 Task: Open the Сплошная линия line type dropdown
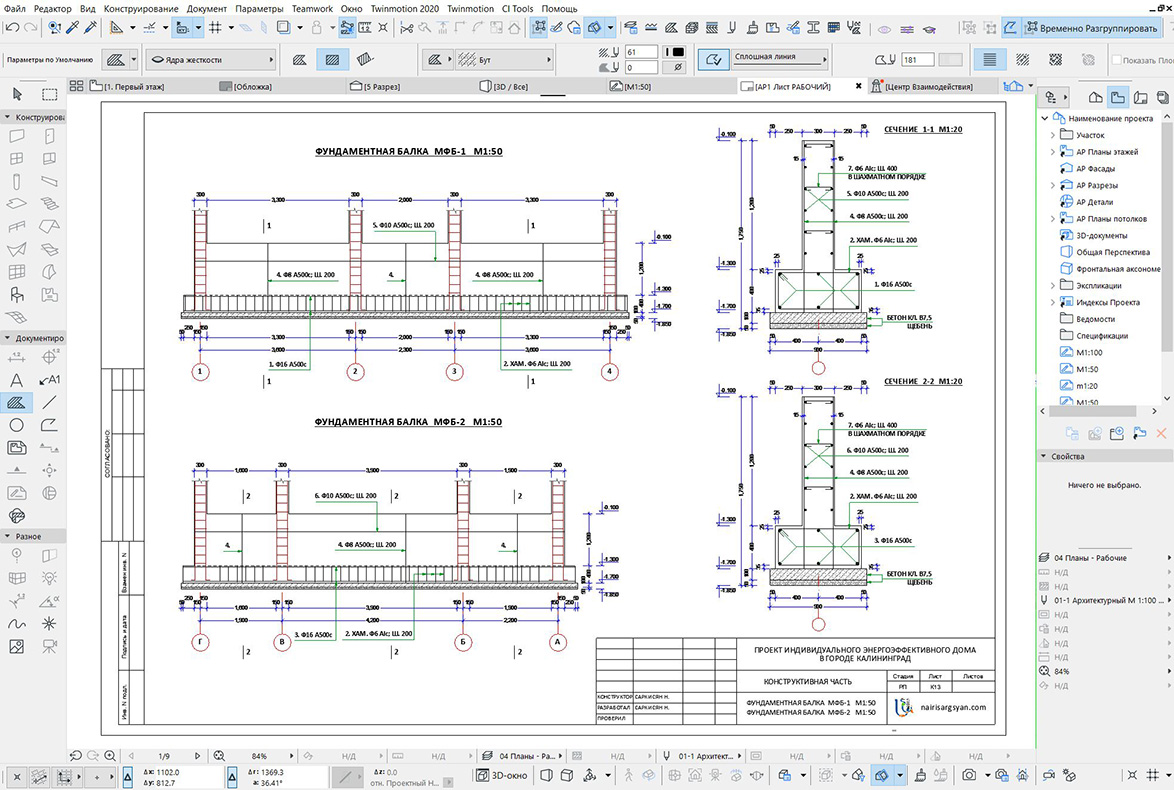[x=780, y=58]
